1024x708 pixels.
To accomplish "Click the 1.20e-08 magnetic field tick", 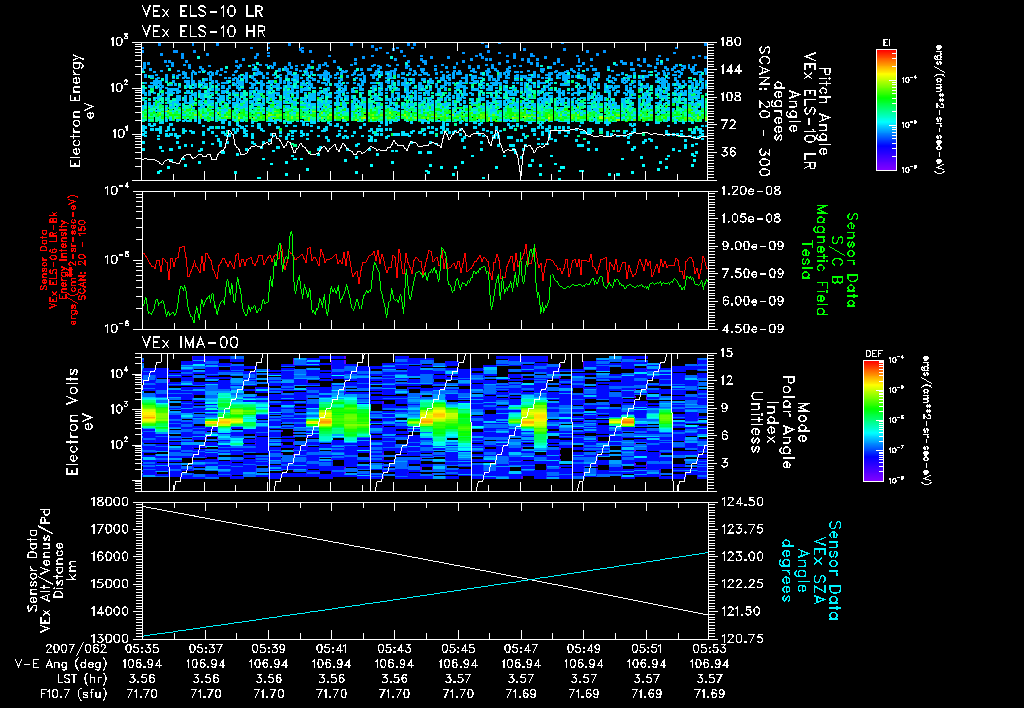I will (x=751, y=191).
